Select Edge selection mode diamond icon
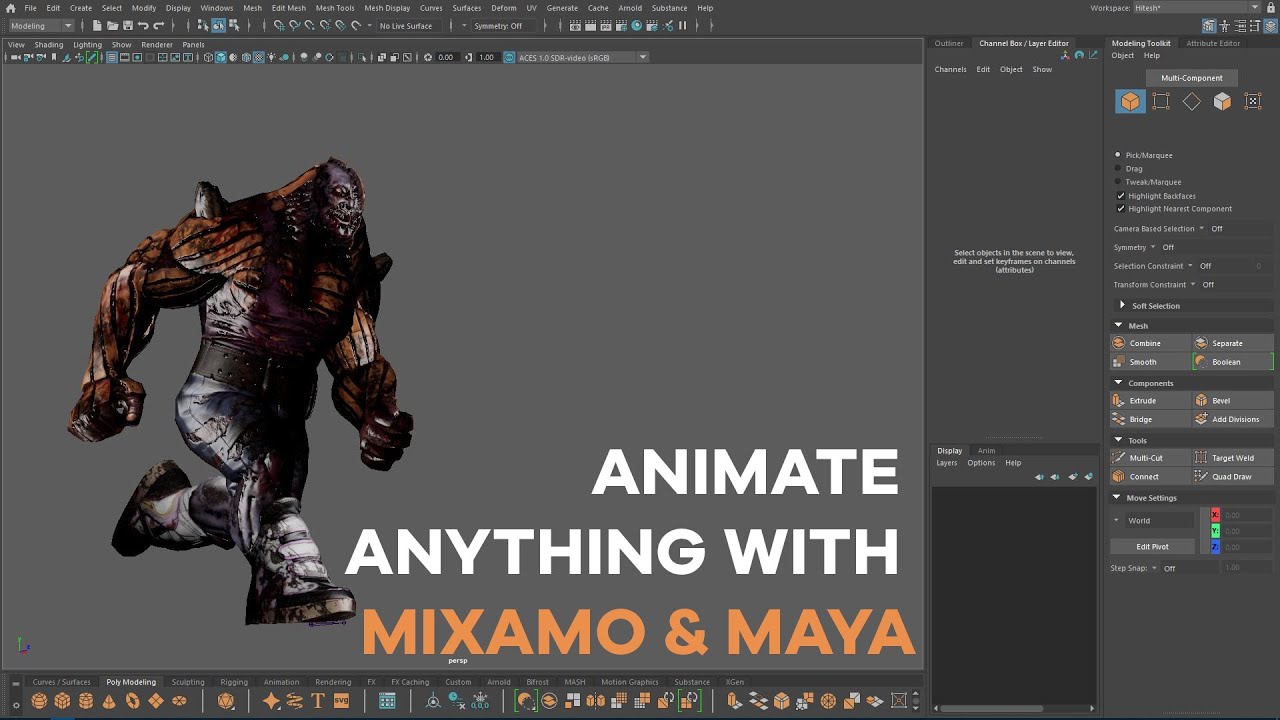Image resolution: width=1280 pixels, height=720 pixels. pyautogui.click(x=1192, y=101)
